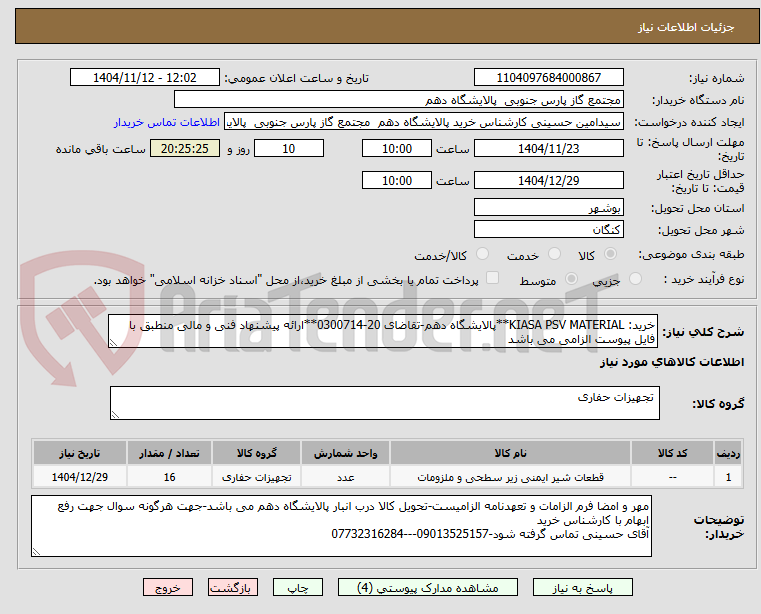
Task: Click resize handle of buyer notes textbox
Action: coord(36,551)
